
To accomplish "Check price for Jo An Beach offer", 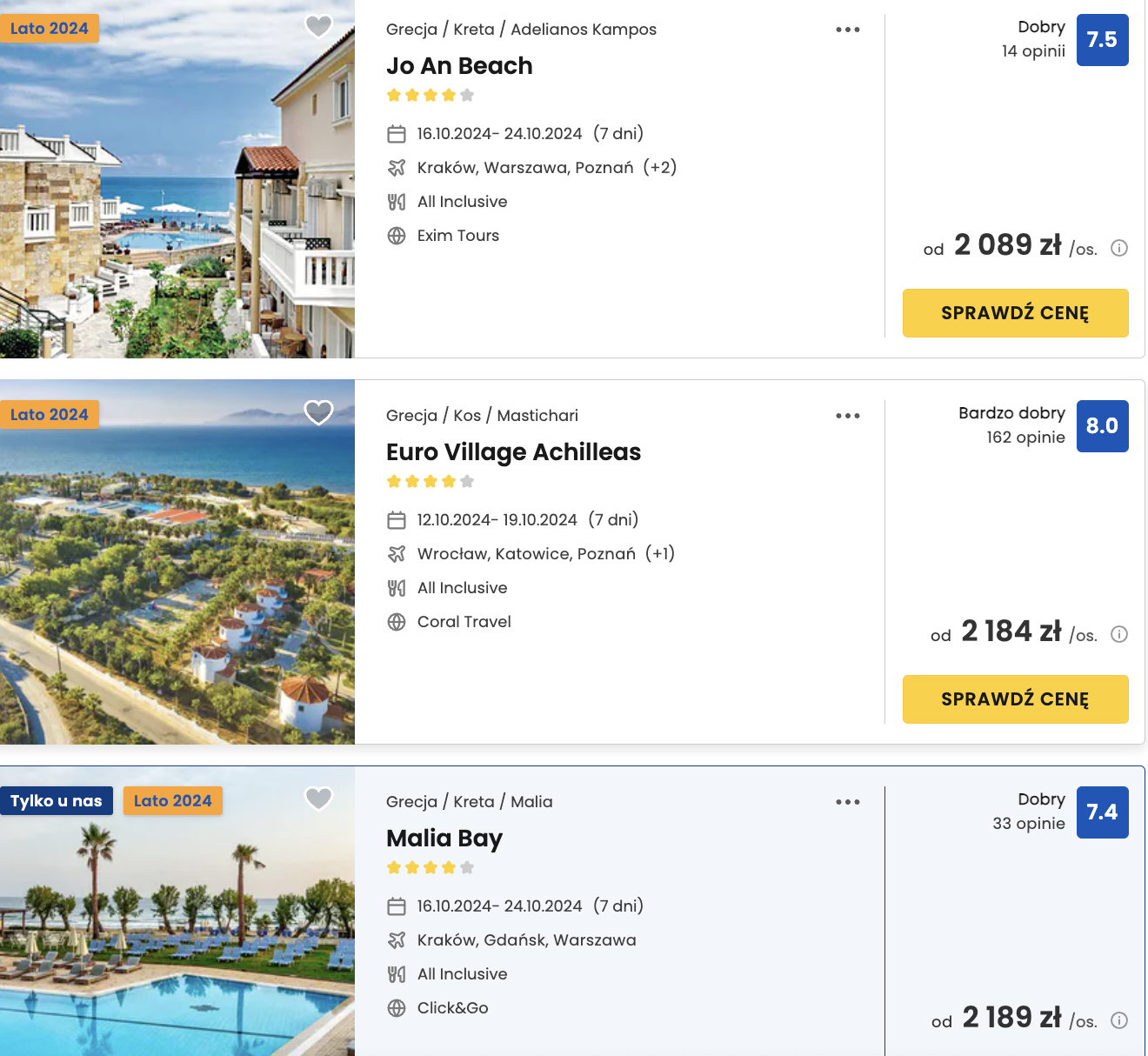I will click(x=1016, y=313).
